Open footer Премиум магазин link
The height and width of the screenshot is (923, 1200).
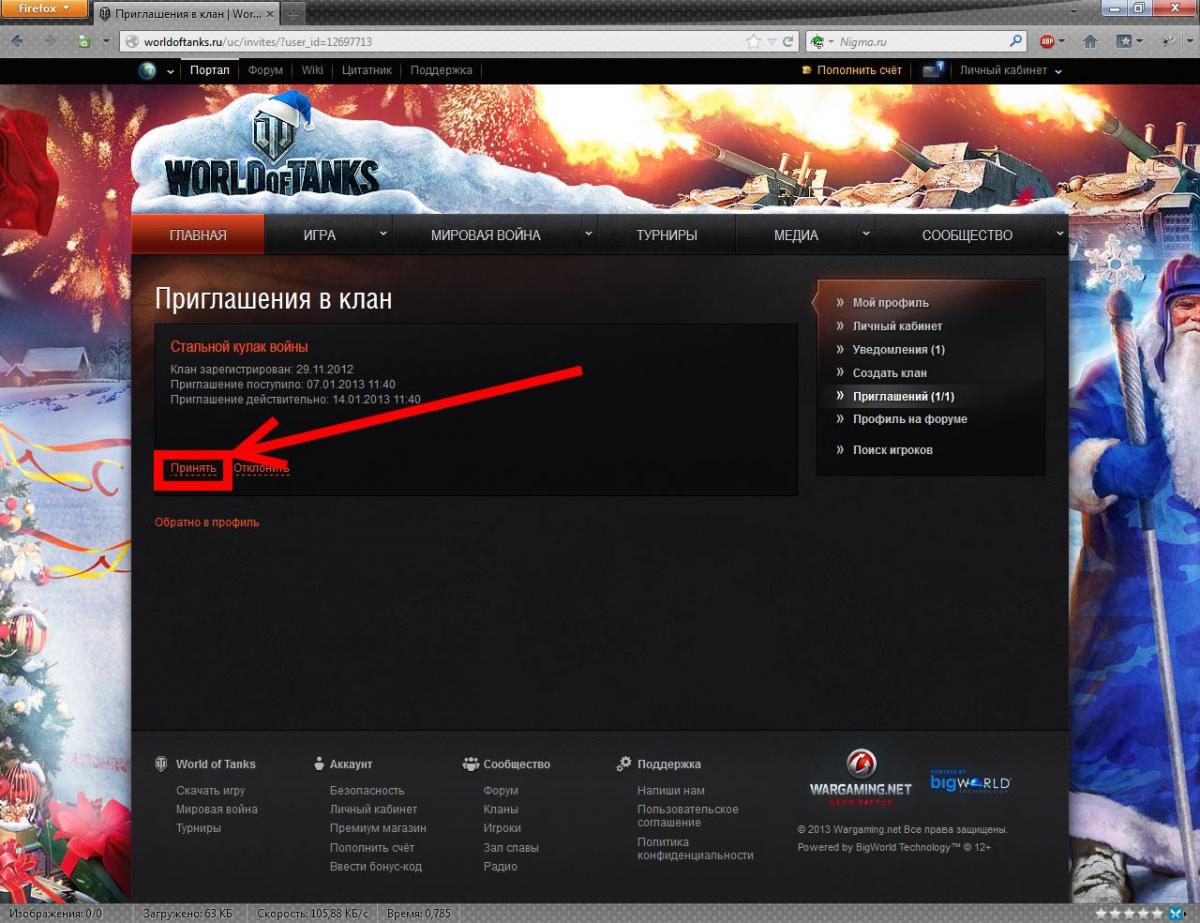378,828
